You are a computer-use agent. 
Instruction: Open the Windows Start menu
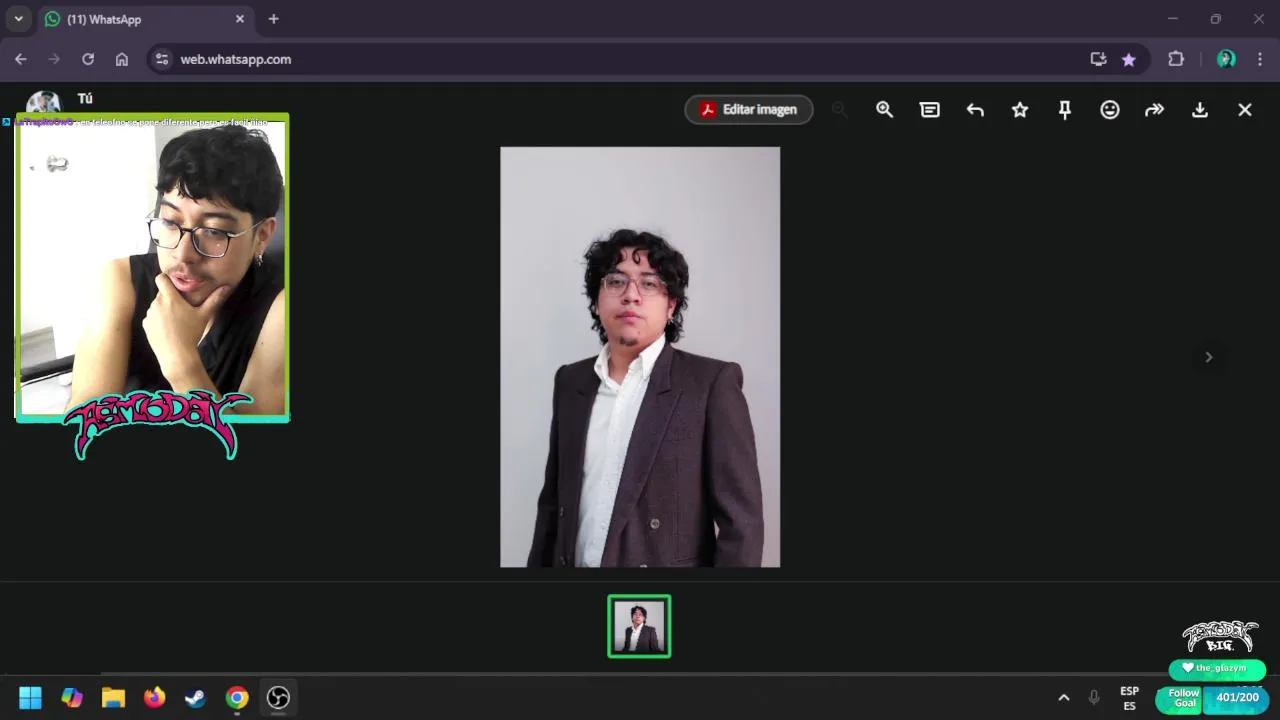click(x=31, y=698)
